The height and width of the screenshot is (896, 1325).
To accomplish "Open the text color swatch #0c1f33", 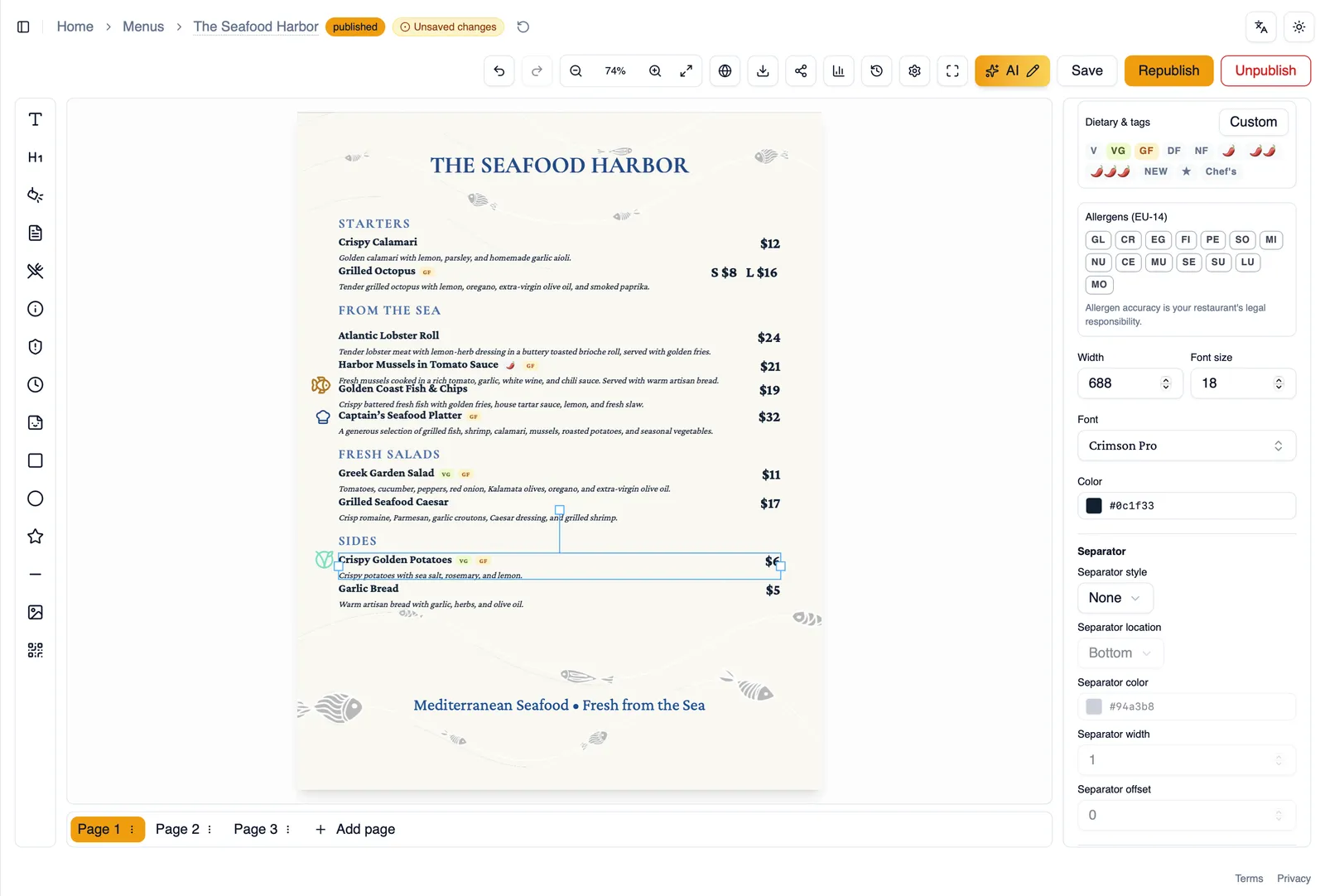I will (1093, 506).
